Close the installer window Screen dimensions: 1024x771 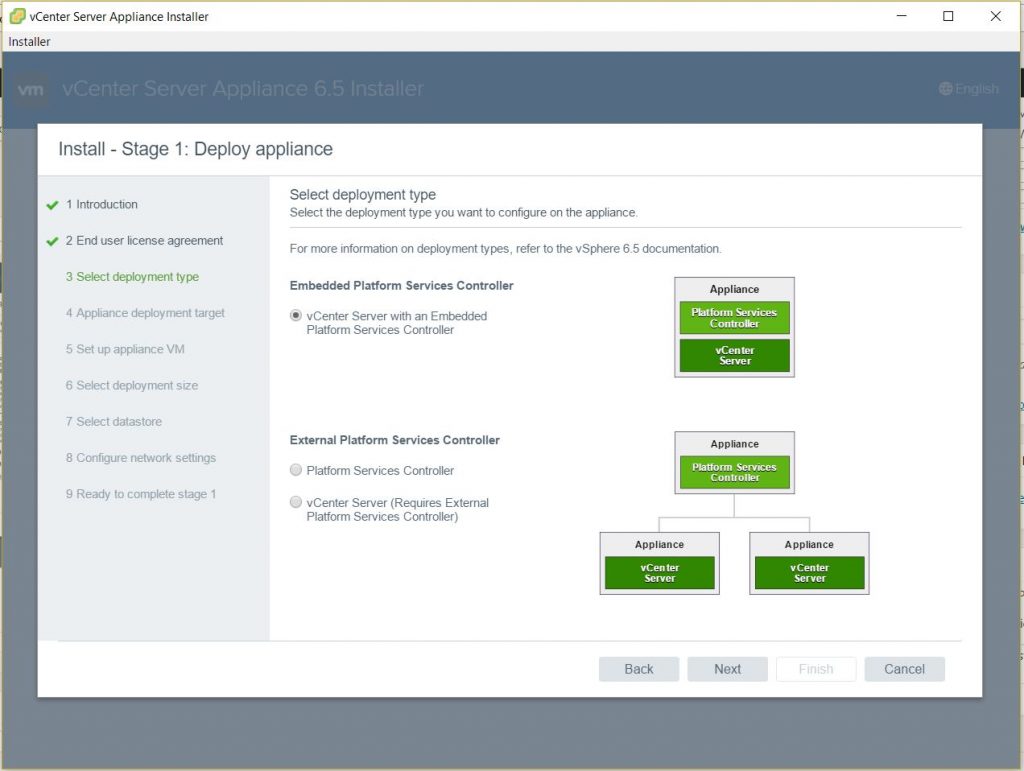pyautogui.click(x=995, y=16)
